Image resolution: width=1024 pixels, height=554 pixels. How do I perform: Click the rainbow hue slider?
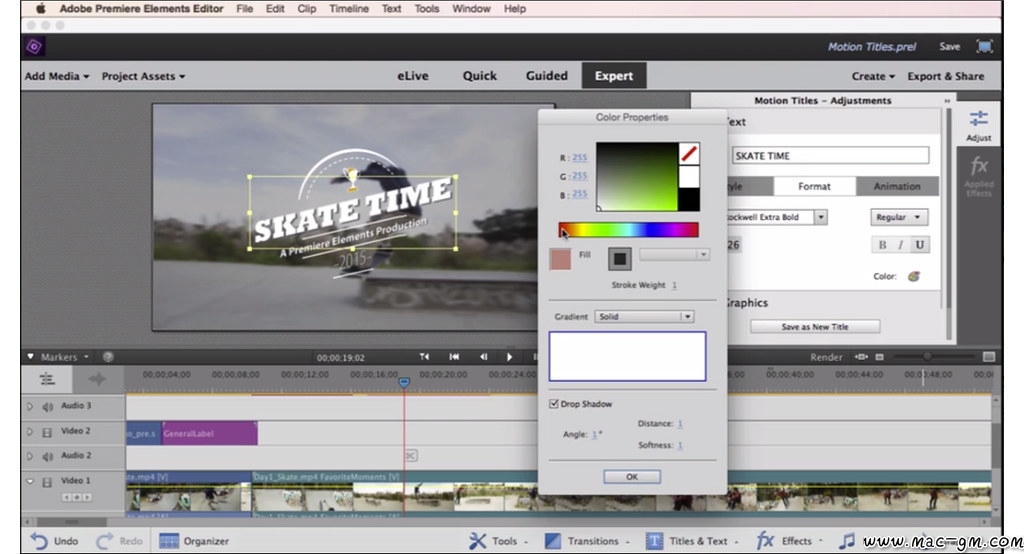[x=628, y=229]
